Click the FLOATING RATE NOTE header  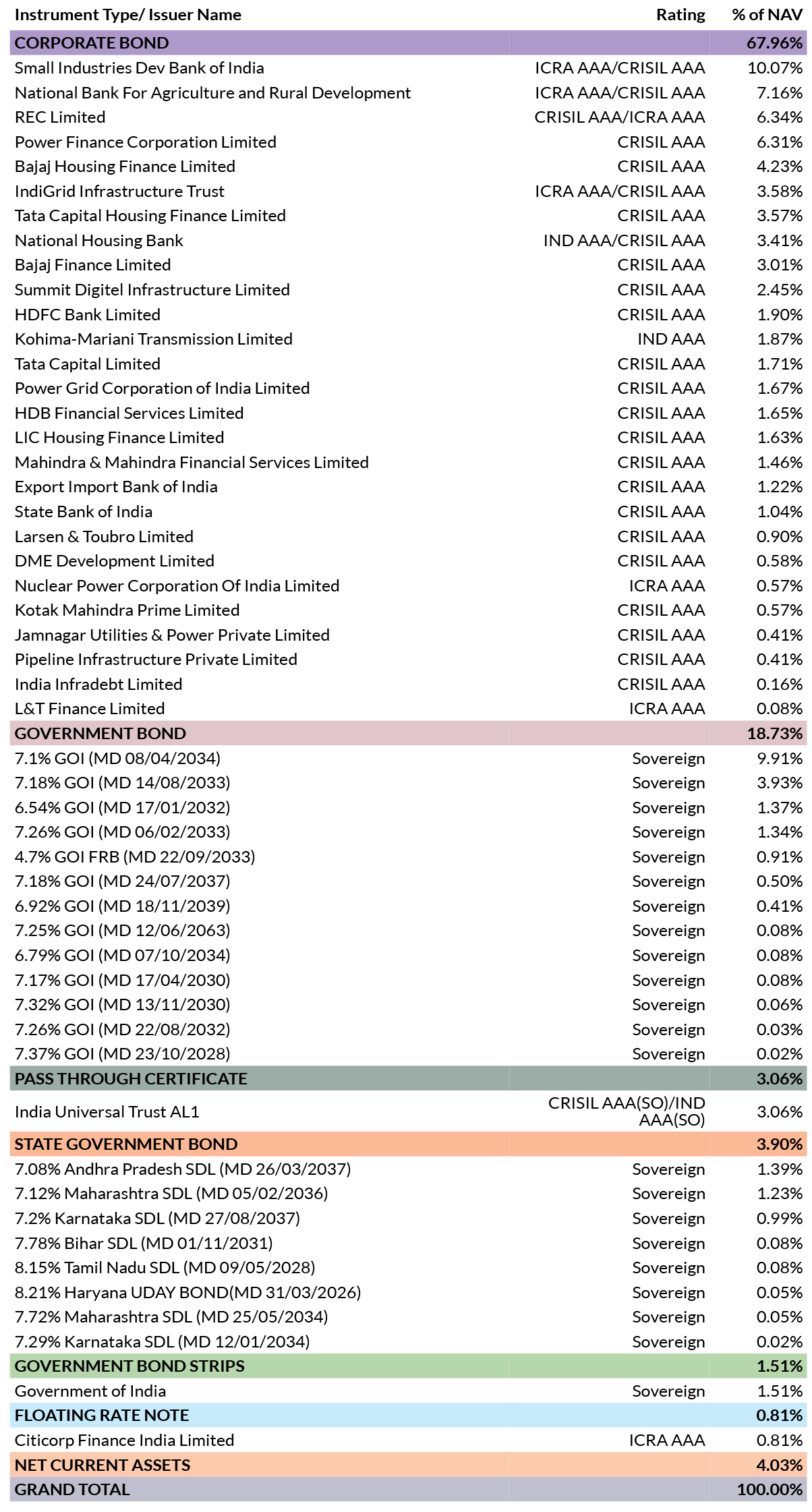(x=408, y=1416)
